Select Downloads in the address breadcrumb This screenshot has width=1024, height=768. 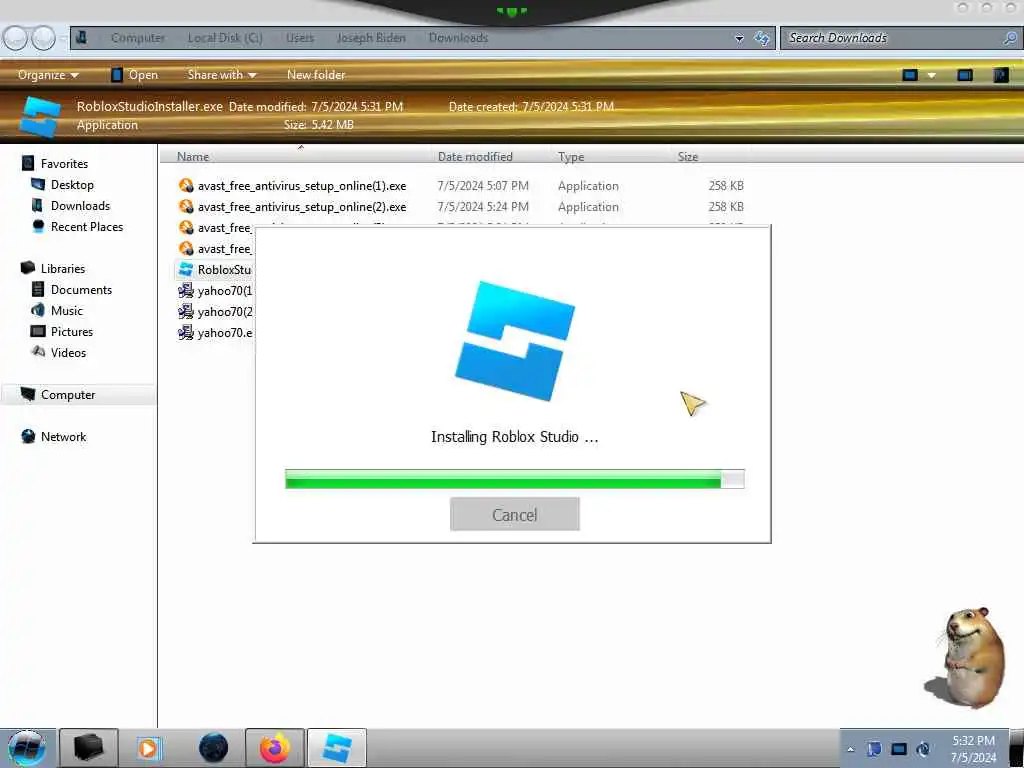coord(458,38)
